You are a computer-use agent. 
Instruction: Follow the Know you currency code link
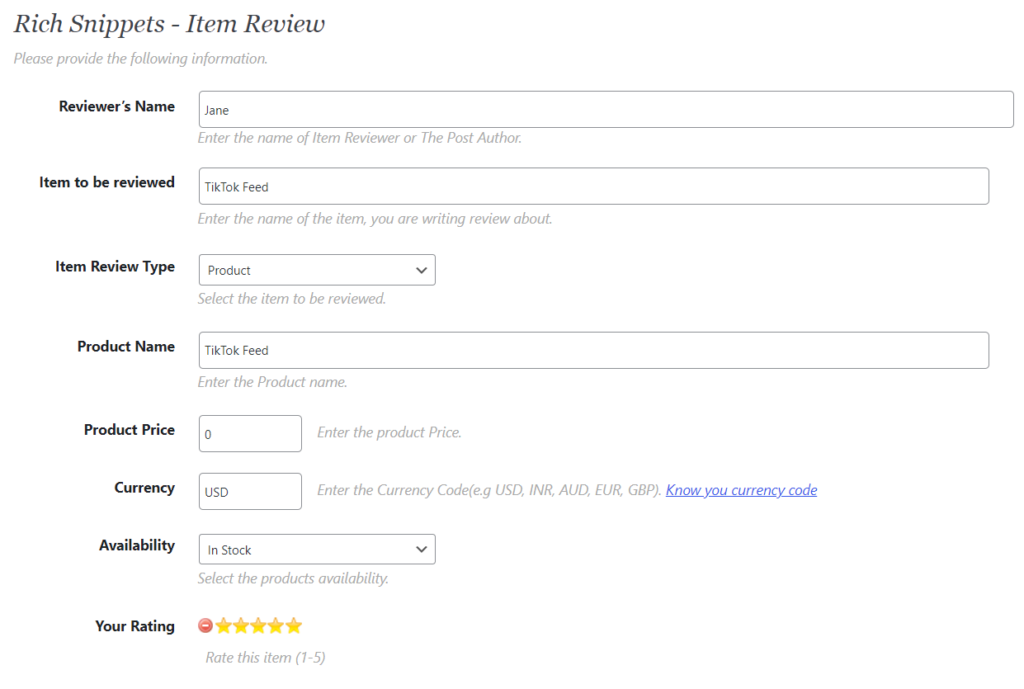(741, 490)
